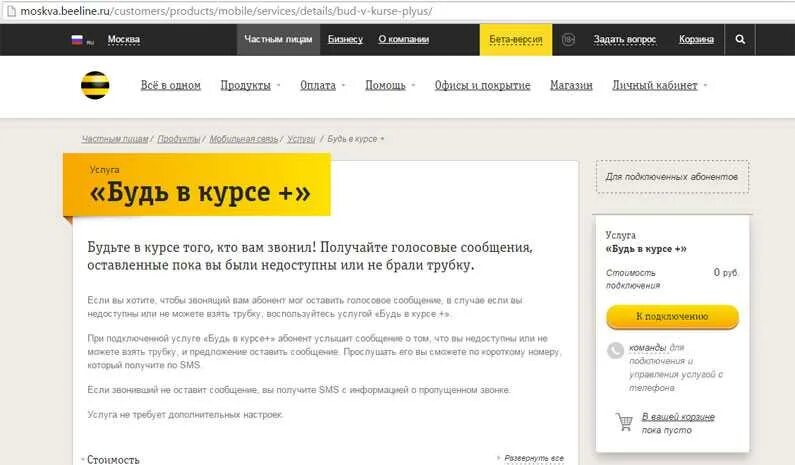Click the команды link for phone management
The height and width of the screenshot is (465, 795).
tap(647, 347)
